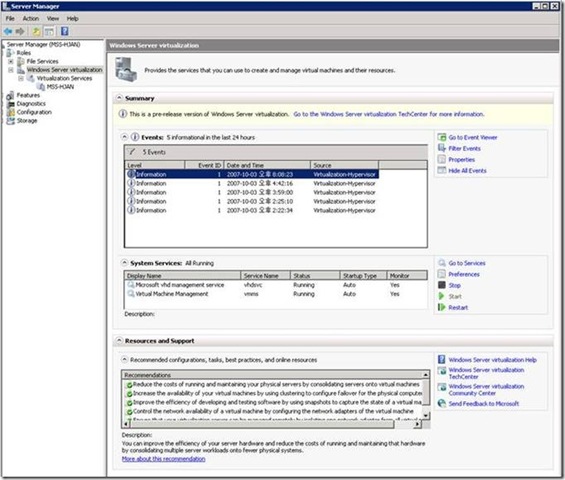Click the grayed Start service action
Image resolution: width=565 pixels, height=480 pixels.
(x=455, y=297)
